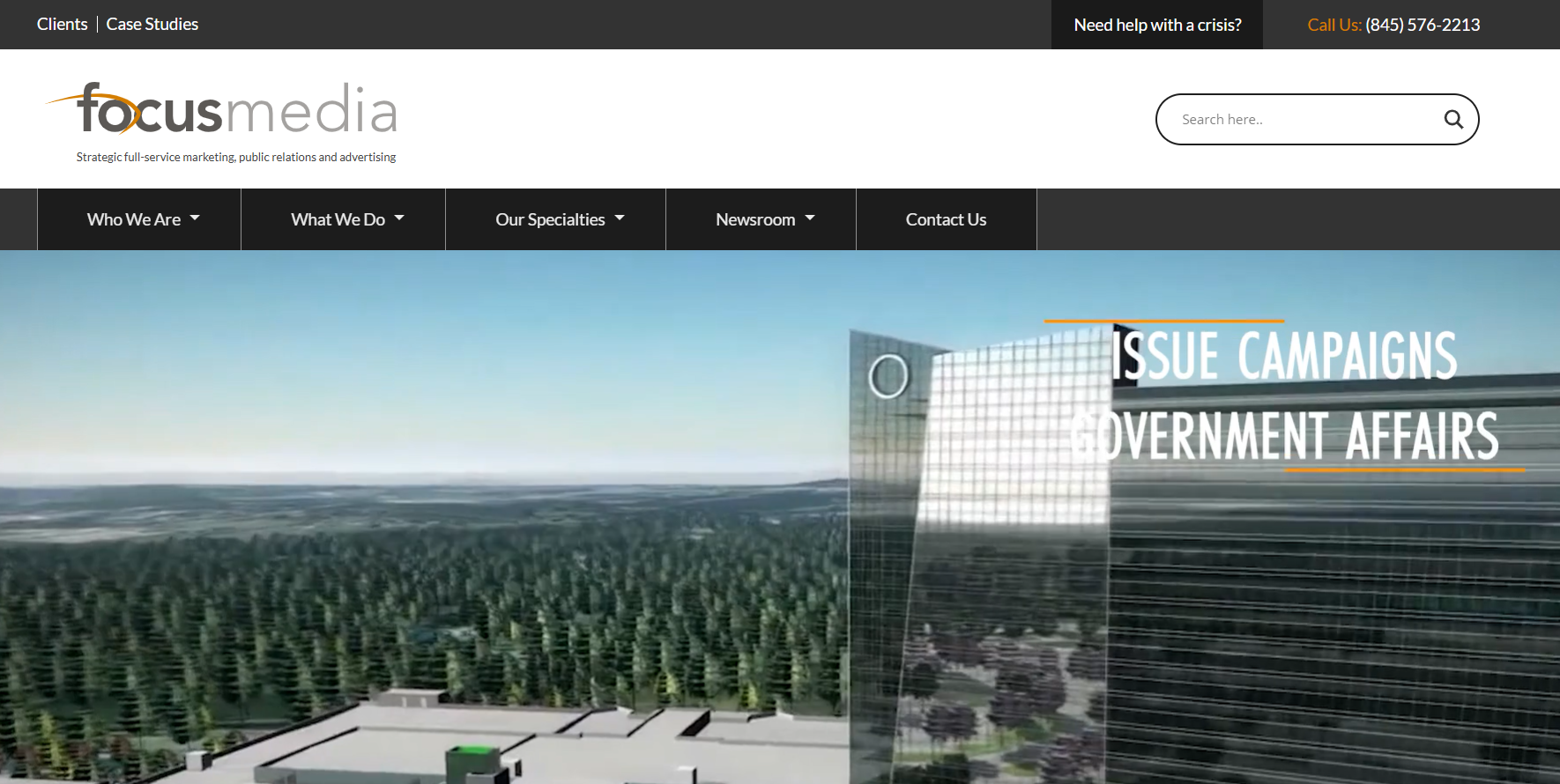Expand the Who We Are dropdown arrow

[x=195, y=218]
